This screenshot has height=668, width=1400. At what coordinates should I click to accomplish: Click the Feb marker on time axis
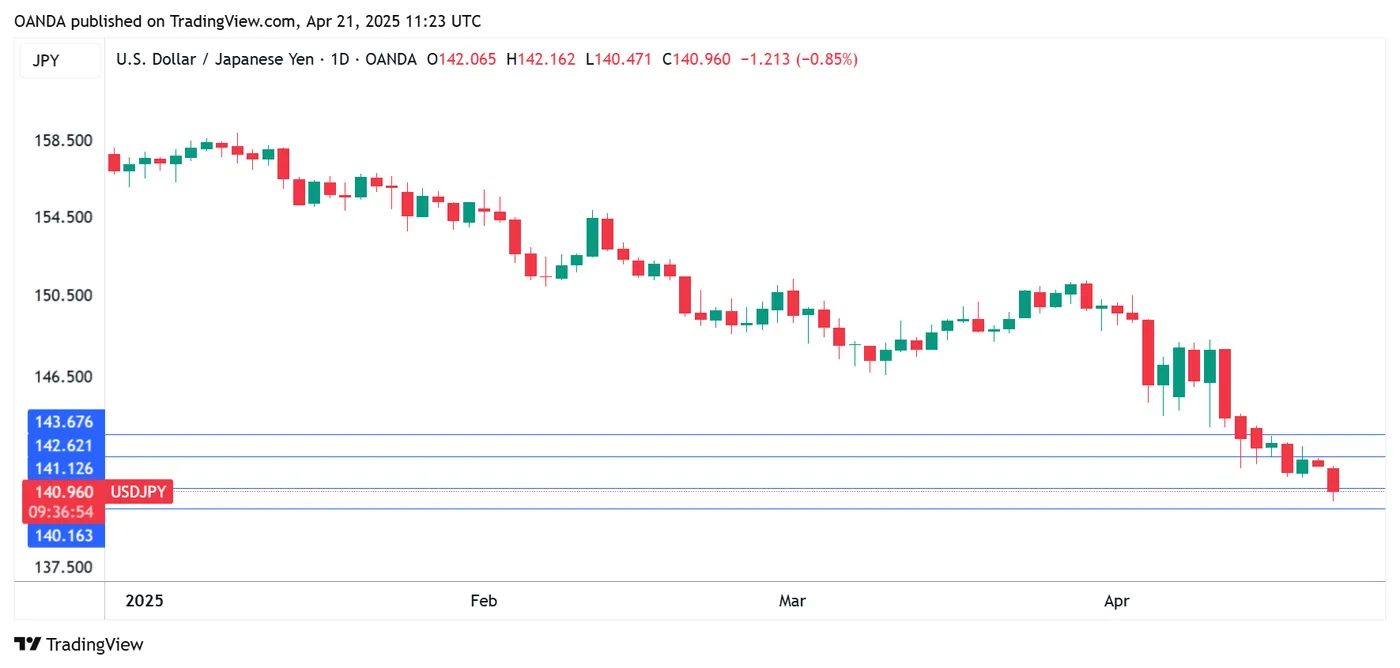pos(483,601)
